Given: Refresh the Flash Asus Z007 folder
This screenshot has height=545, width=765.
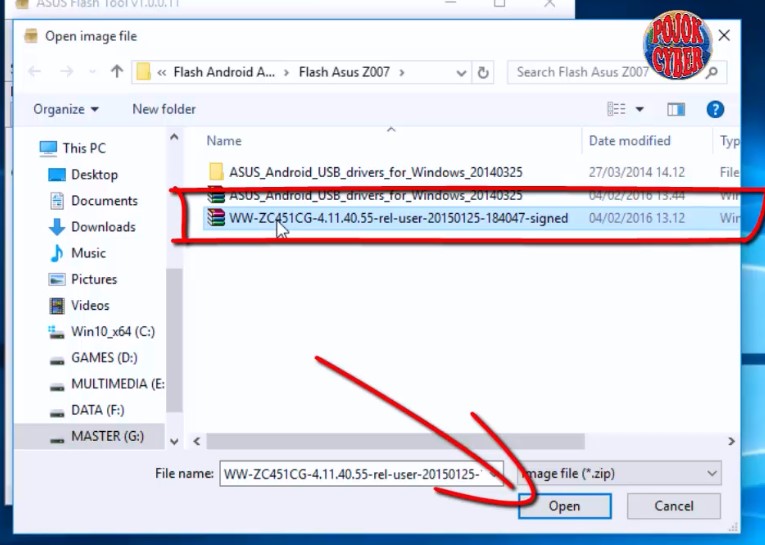Looking at the screenshot, I should click(x=483, y=73).
